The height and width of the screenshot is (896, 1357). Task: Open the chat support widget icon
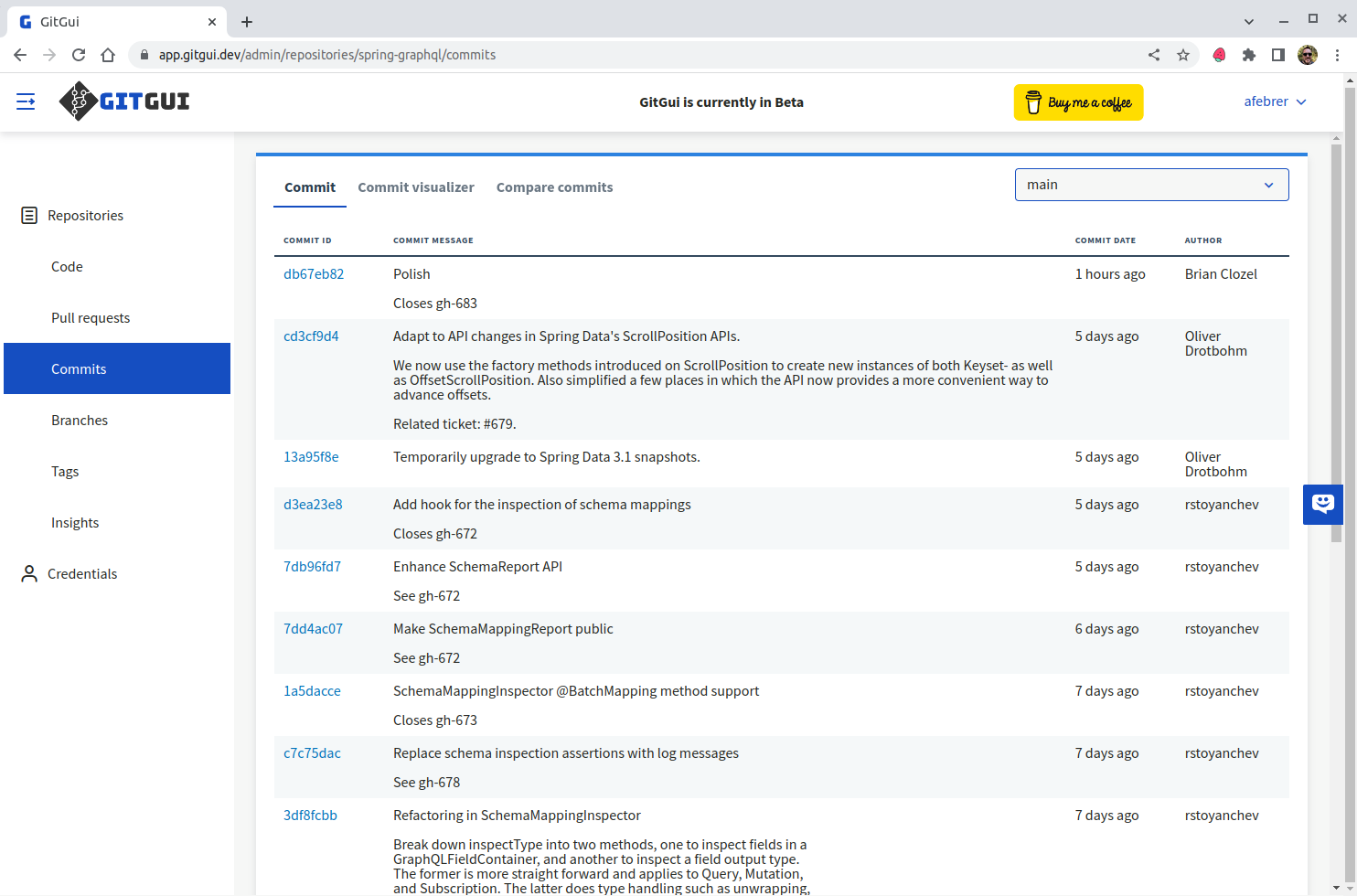[x=1322, y=504]
